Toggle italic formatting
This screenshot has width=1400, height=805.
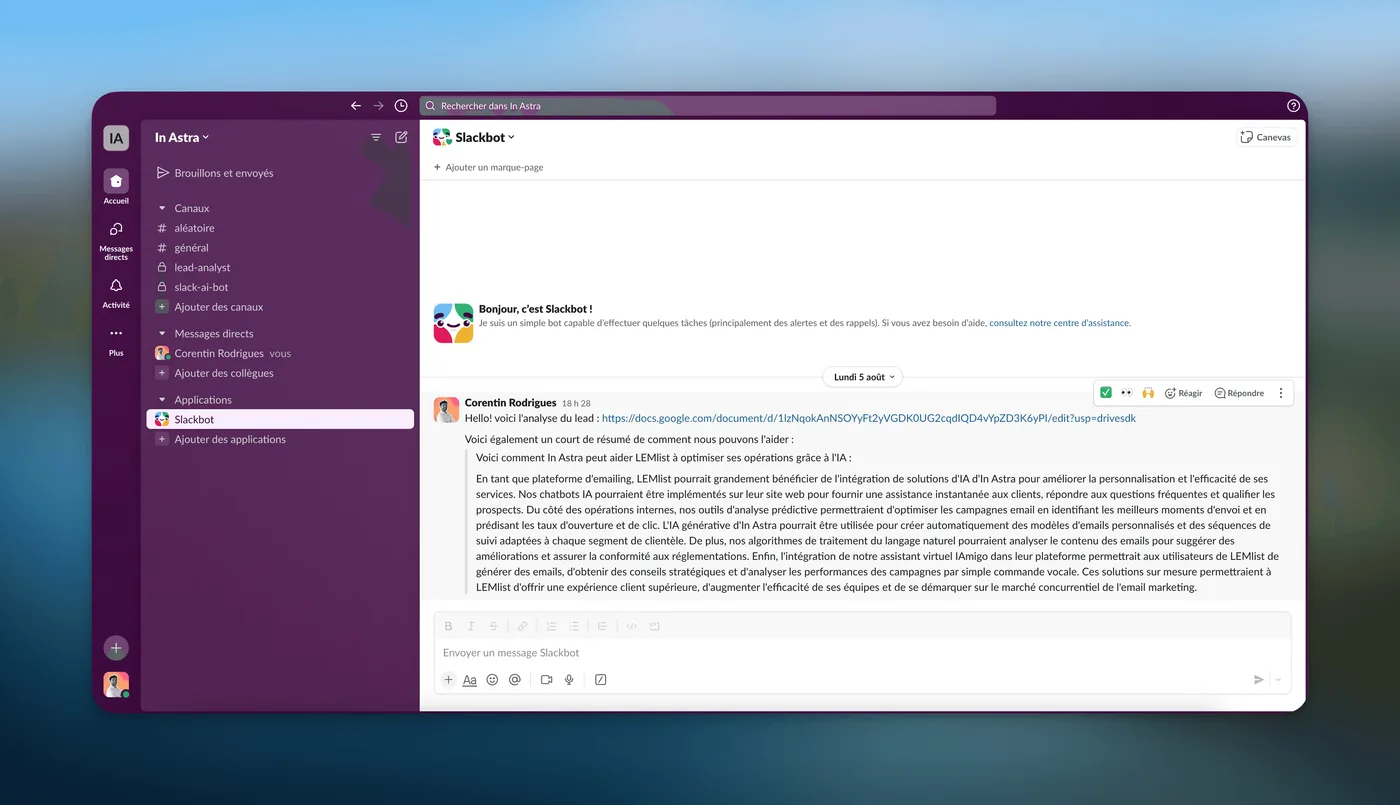coord(471,626)
